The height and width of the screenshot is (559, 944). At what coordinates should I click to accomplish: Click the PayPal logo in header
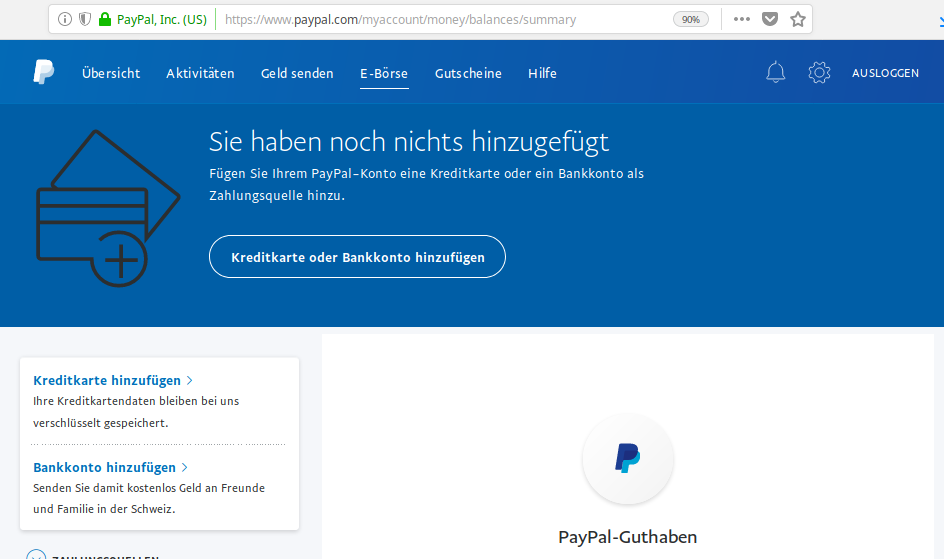click(x=43, y=72)
